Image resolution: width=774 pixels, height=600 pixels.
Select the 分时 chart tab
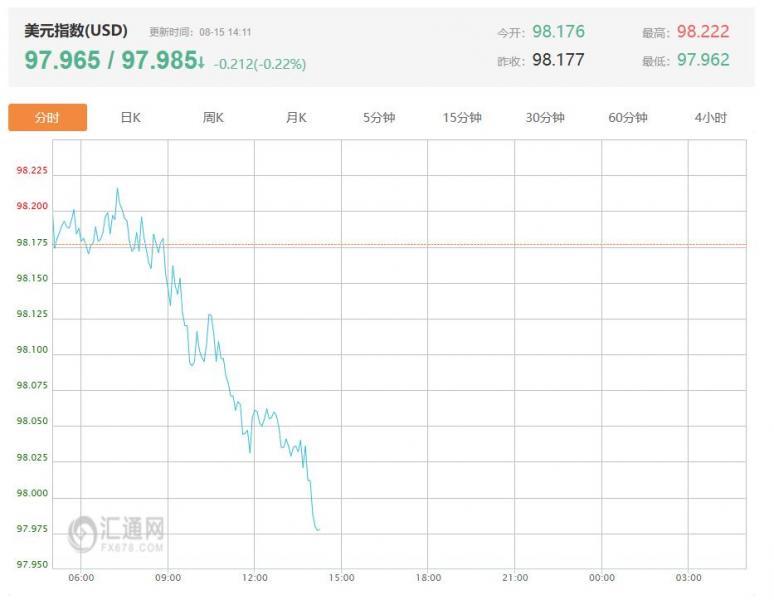[x=47, y=118]
